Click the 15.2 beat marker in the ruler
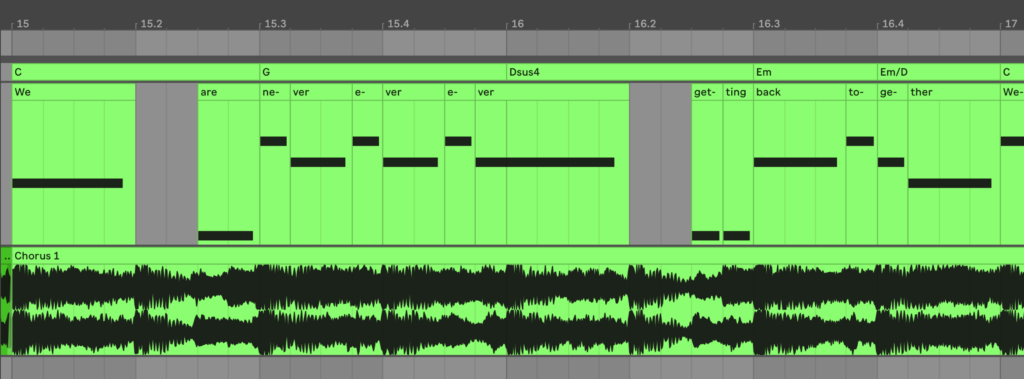The width and height of the screenshot is (1024, 379). coord(151,24)
